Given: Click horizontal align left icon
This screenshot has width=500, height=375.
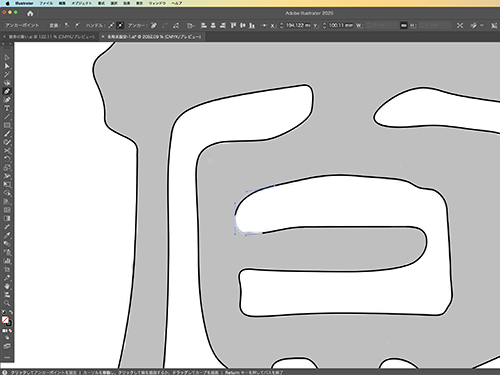Looking at the screenshot, I should pos(204,25).
